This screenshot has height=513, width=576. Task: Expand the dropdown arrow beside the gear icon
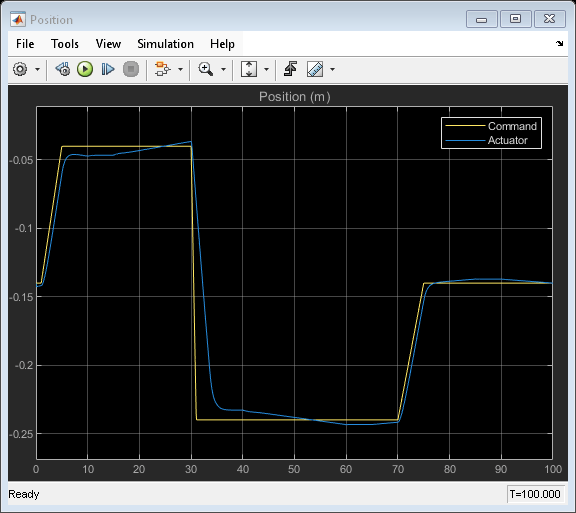(x=37, y=69)
